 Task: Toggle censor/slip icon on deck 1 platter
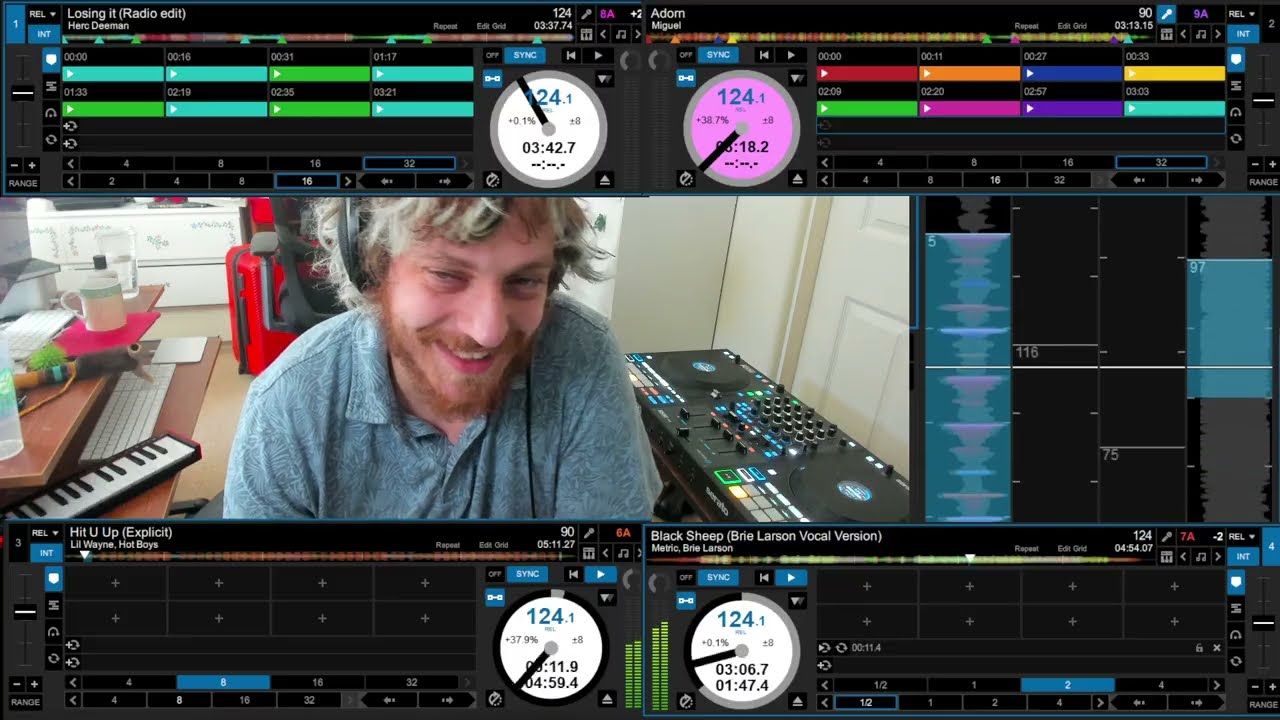(492, 180)
